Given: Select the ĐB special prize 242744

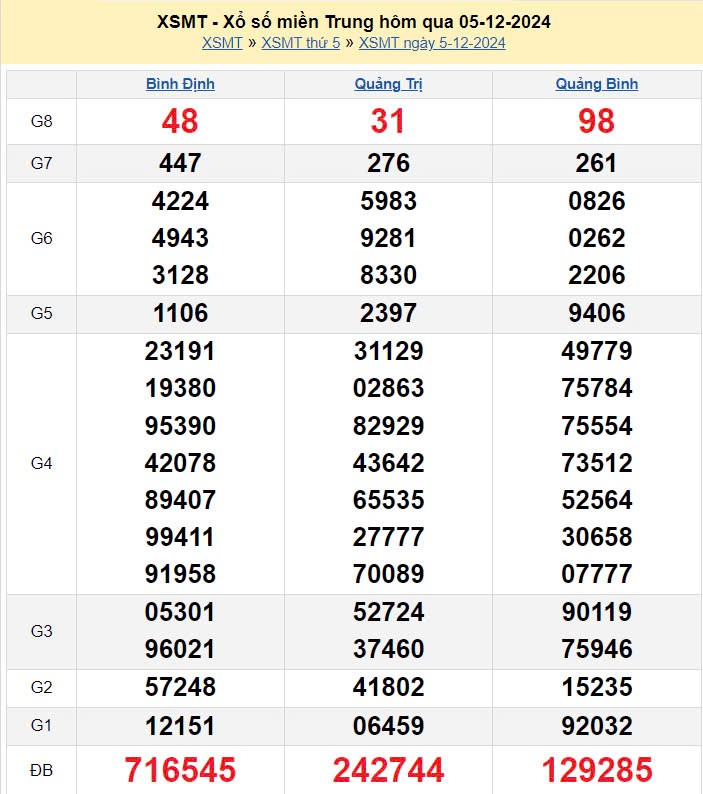Looking at the screenshot, I should pyautogui.click(x=388, y=770).
